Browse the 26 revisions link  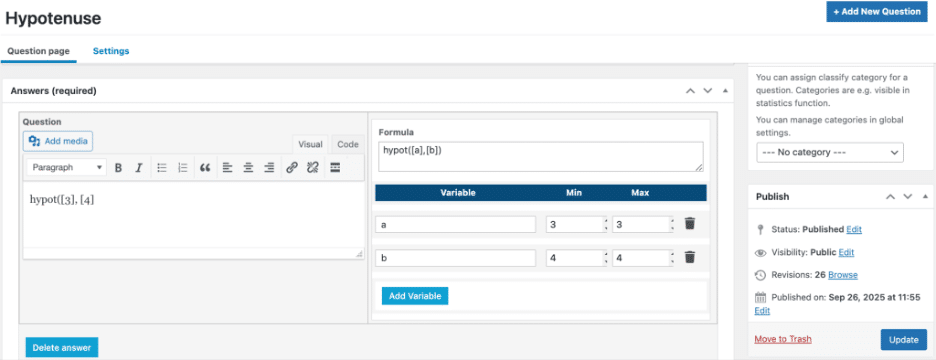click(x=843, y=275)
